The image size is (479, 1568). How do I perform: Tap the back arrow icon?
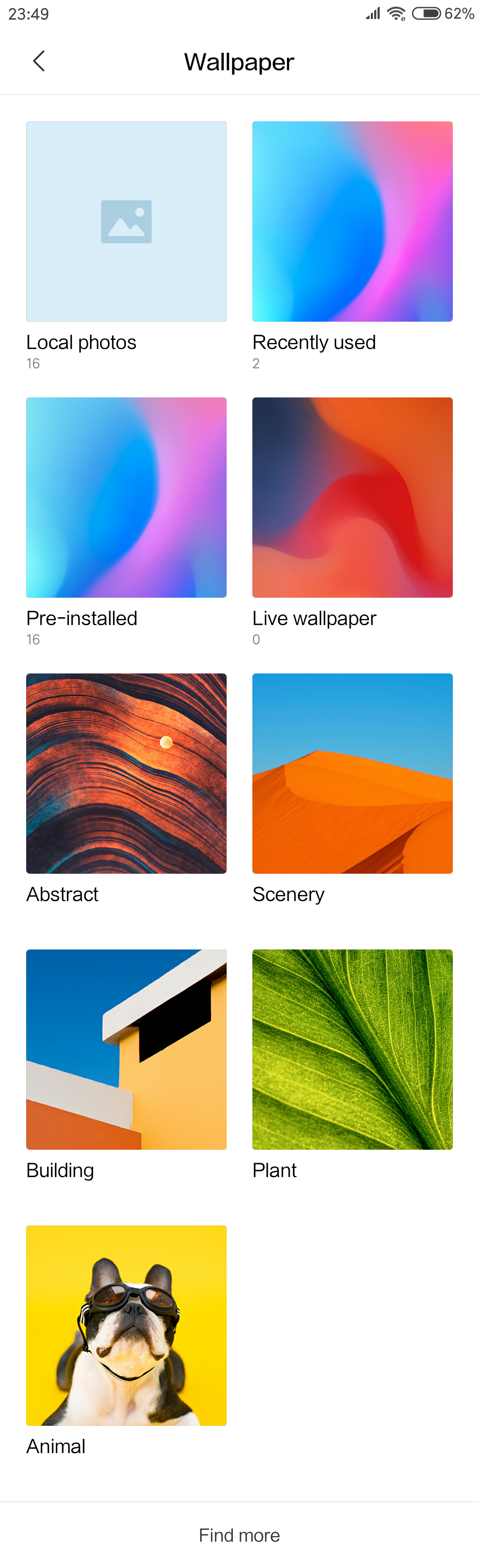click(x=39, y=61)
